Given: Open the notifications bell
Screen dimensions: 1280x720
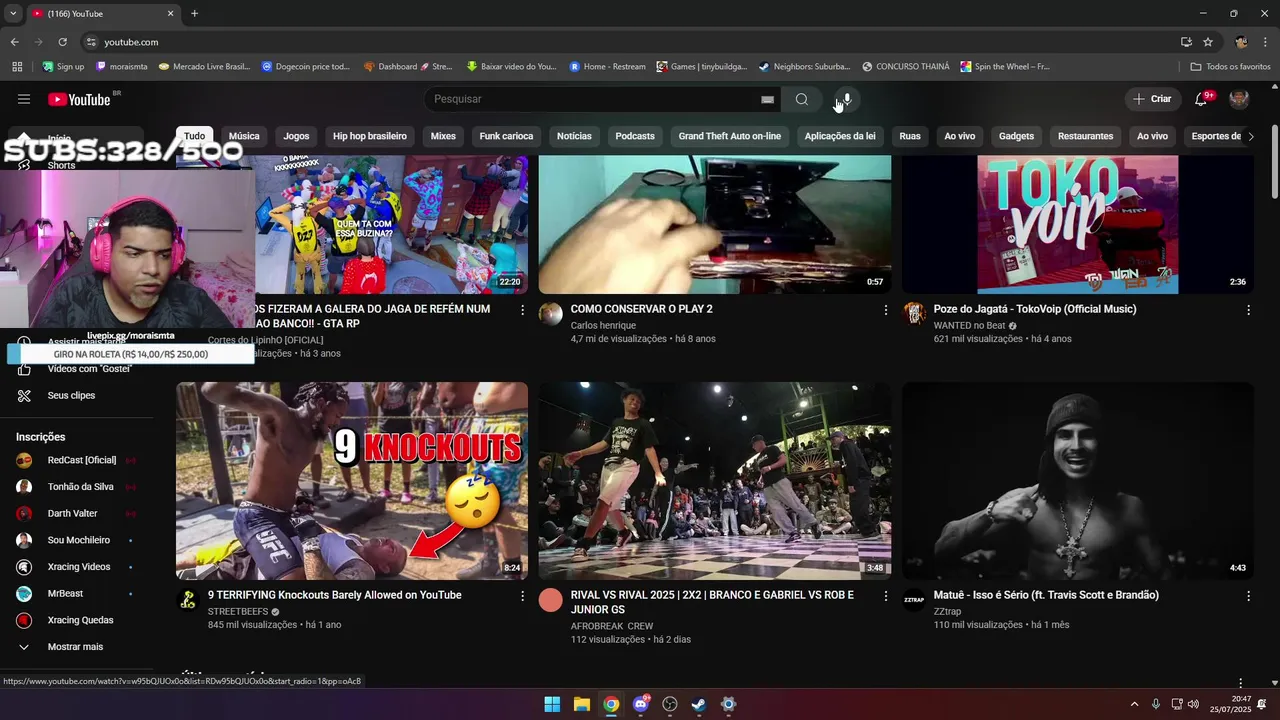Looking at the screenshot, I should (x=1202, y=99).
